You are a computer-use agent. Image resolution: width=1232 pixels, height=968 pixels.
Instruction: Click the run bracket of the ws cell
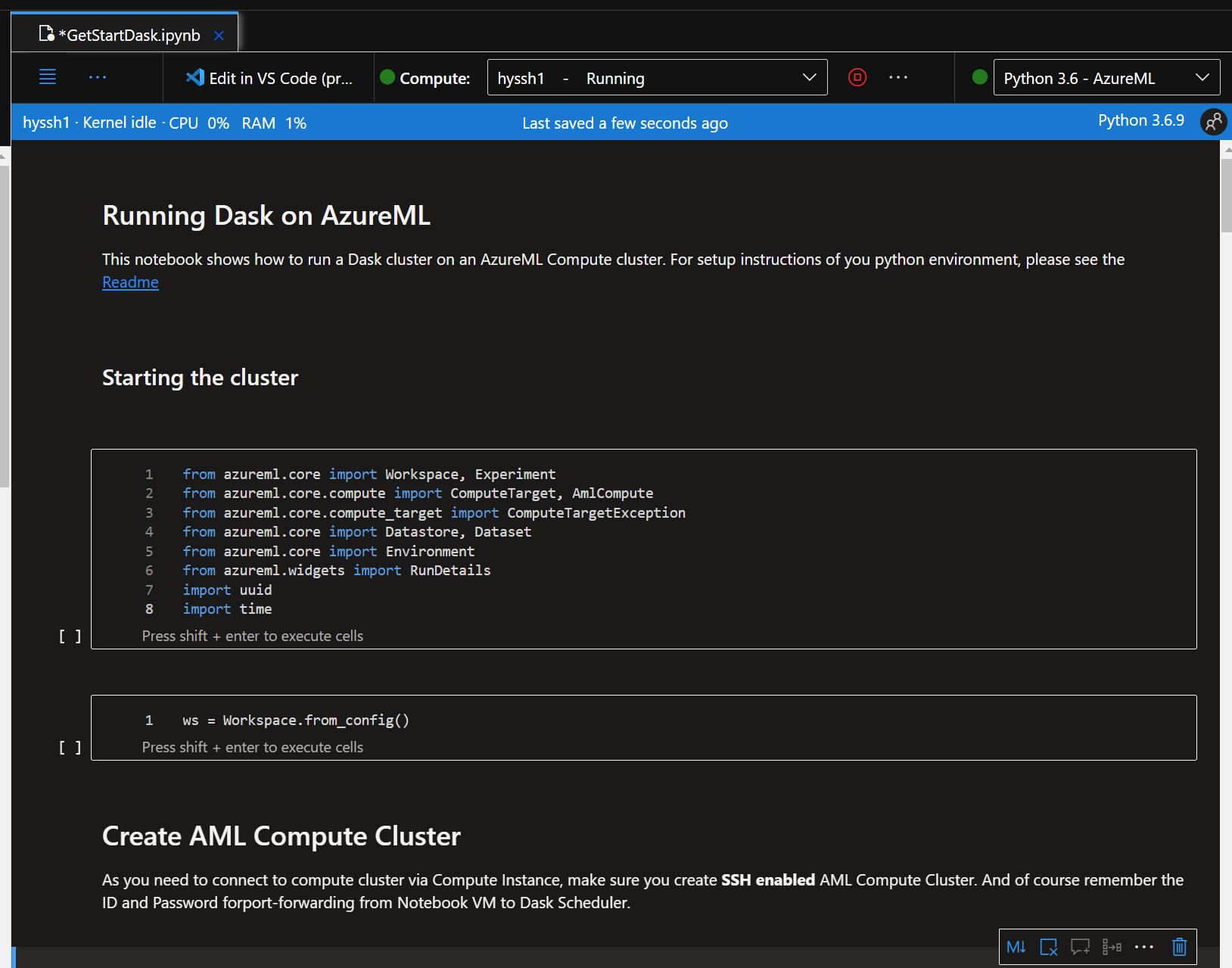70,748
